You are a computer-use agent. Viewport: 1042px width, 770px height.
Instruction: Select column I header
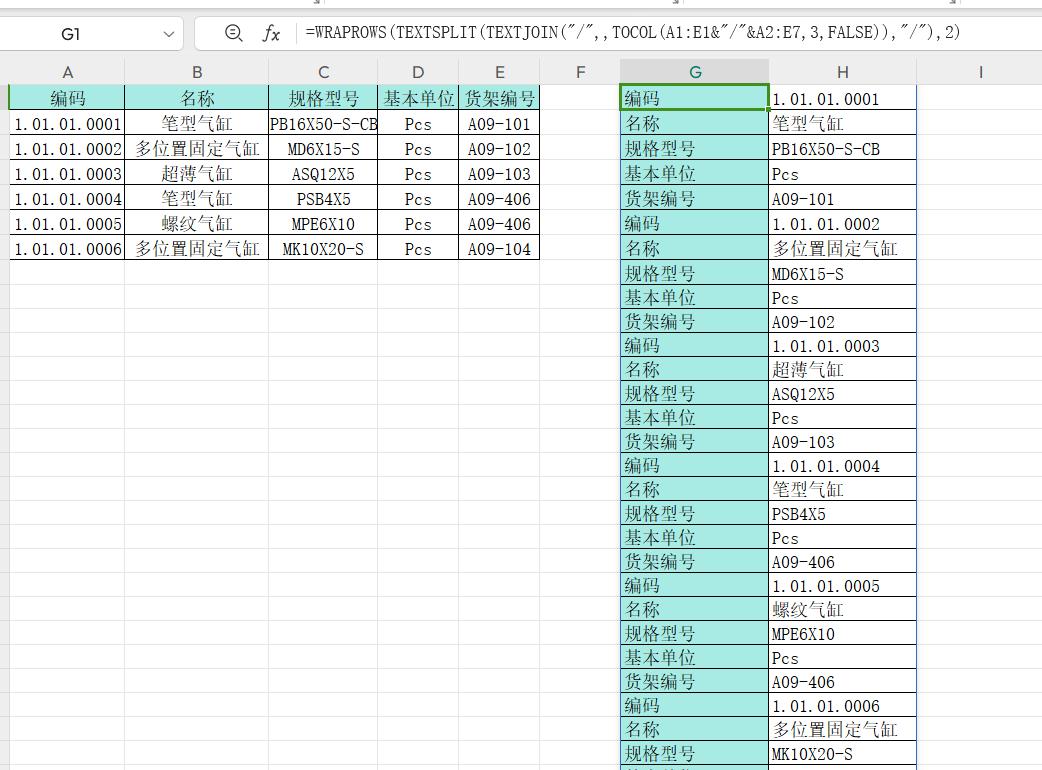pos(980,72)
